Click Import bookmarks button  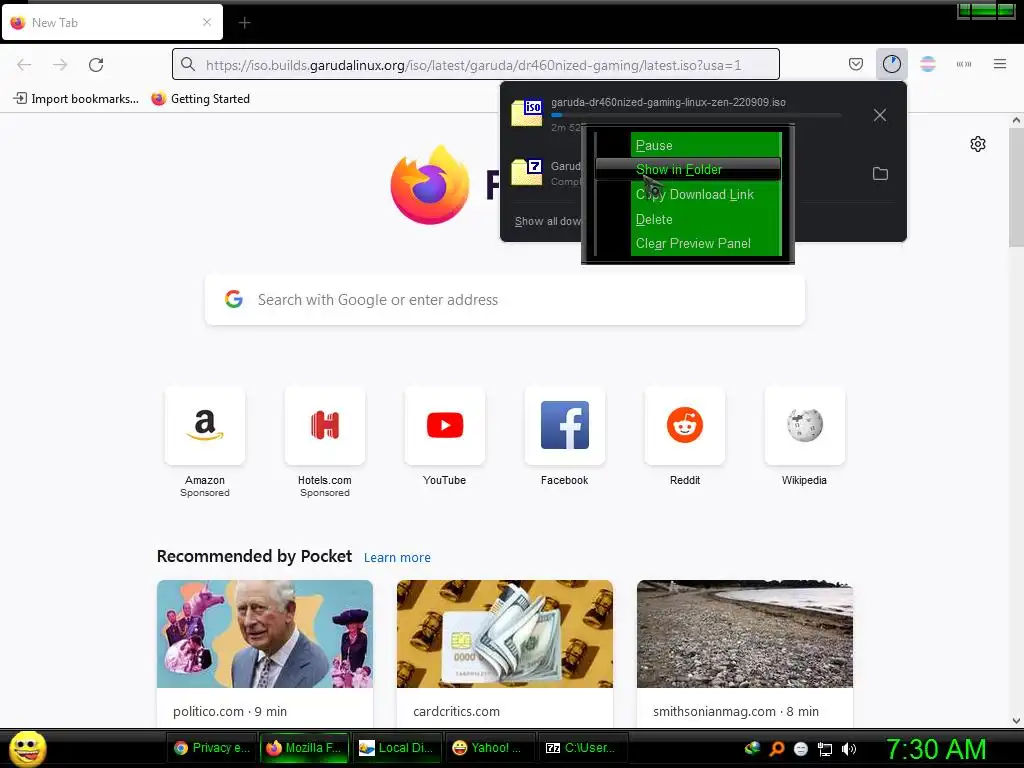76,99
